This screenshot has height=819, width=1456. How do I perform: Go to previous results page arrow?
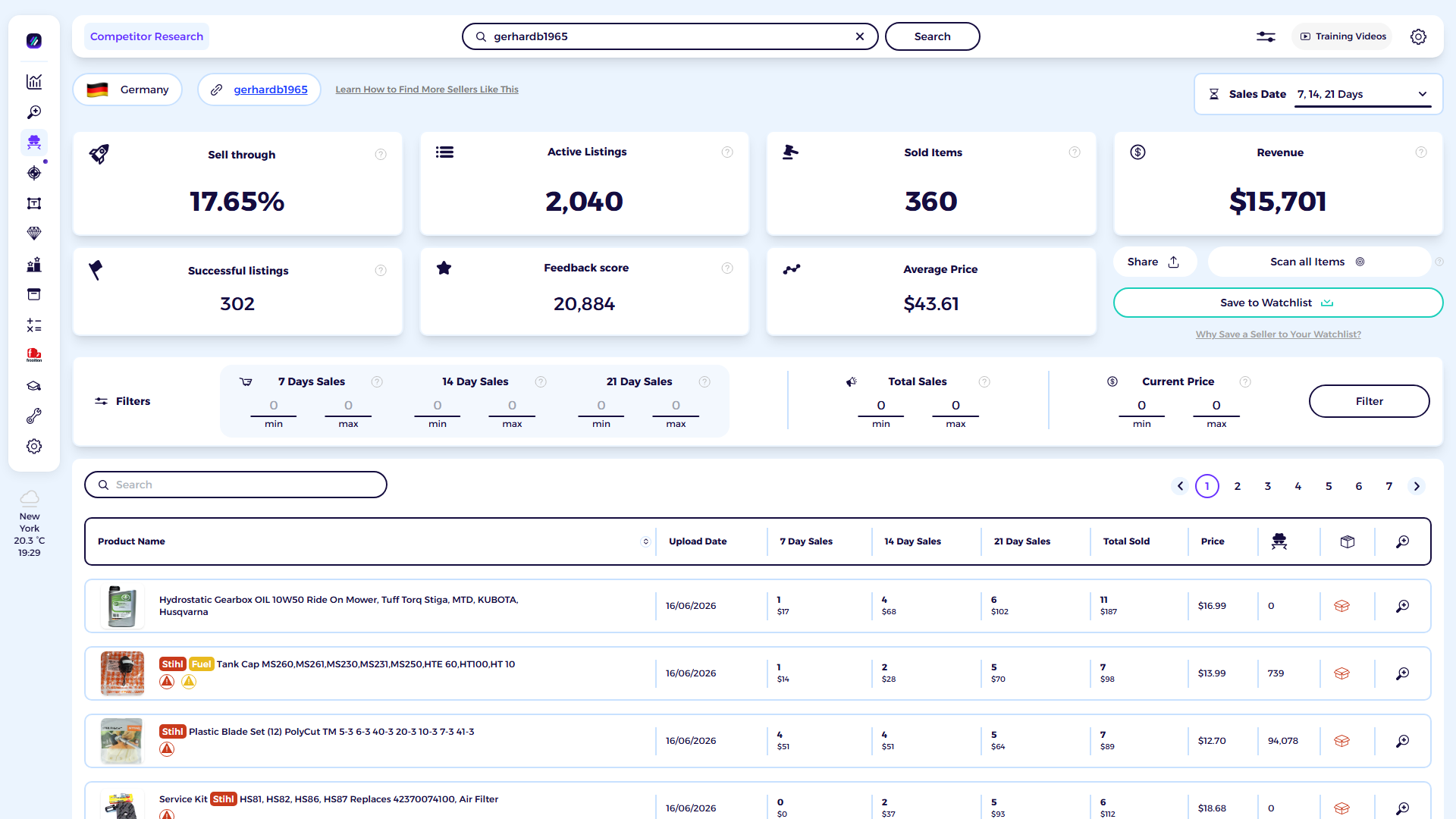[x=1180, y=486]
